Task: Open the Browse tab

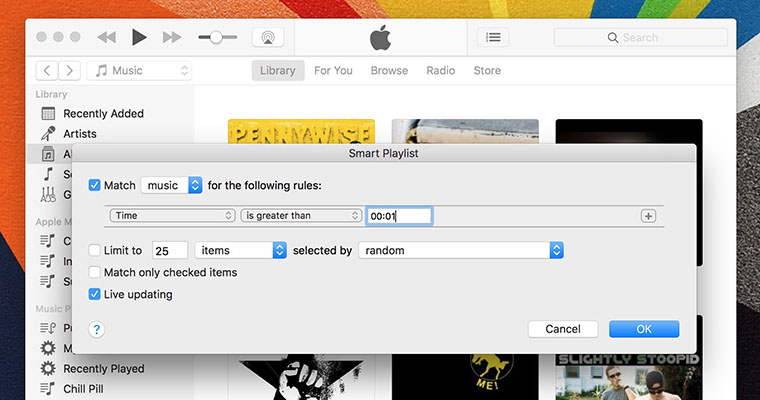Action: click(x=389, y=71)
